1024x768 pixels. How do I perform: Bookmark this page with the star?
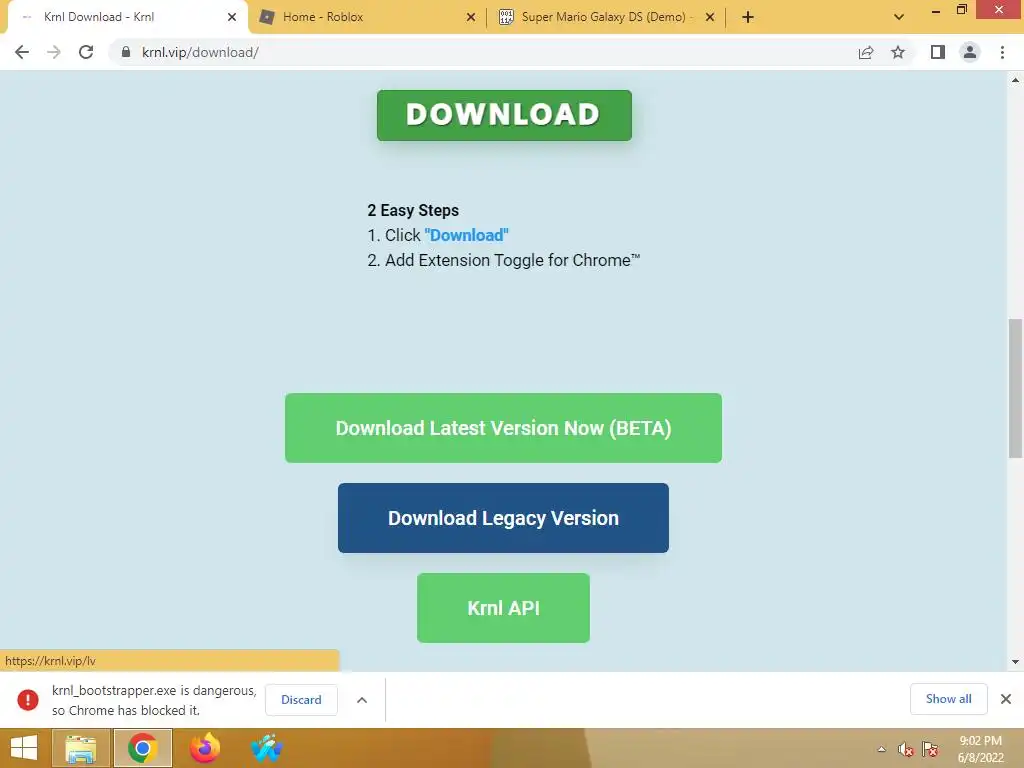(898, 52)
